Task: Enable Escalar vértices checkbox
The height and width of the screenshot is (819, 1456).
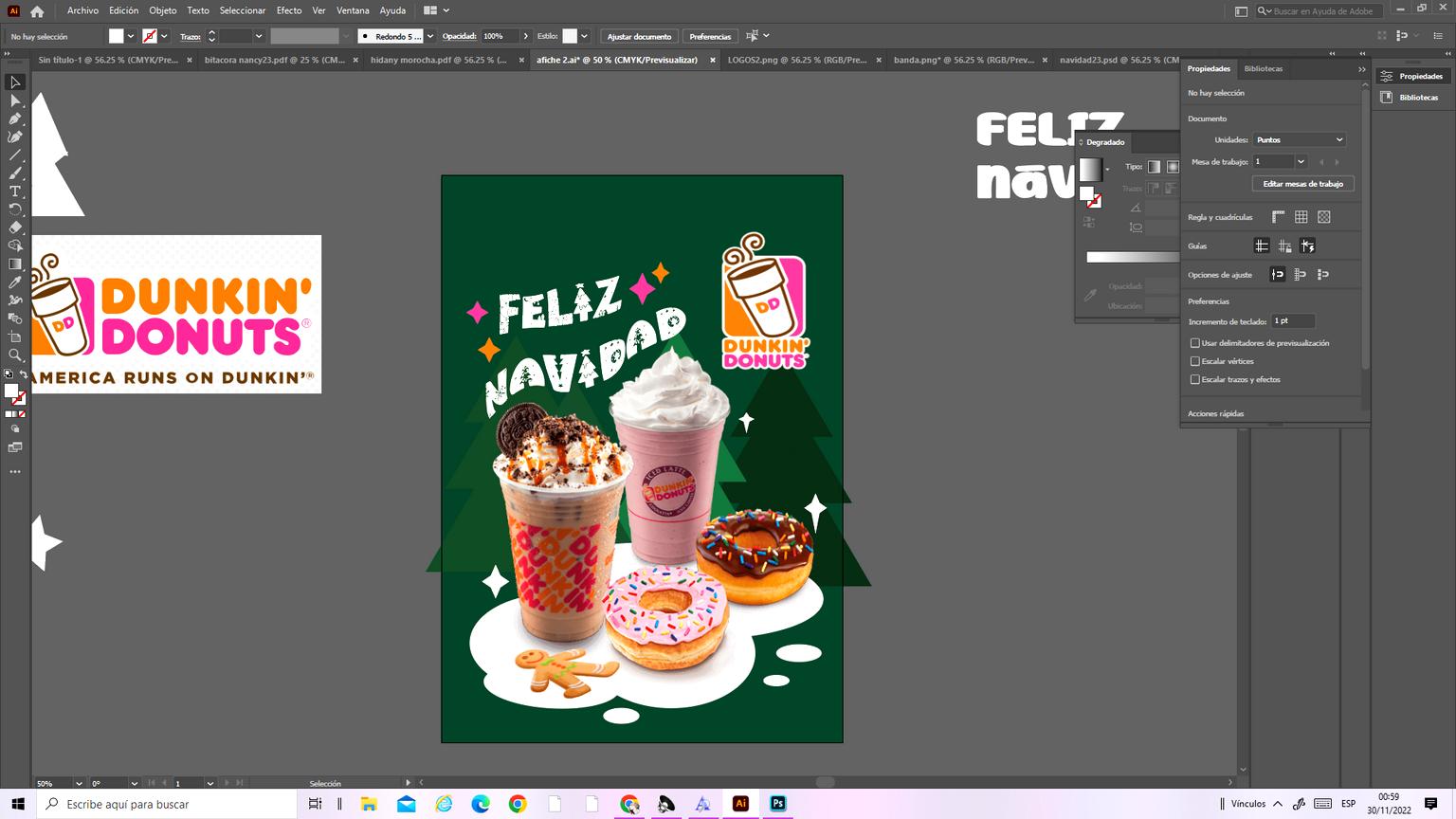Action: pyautogui.click(x=1195, y=361)
